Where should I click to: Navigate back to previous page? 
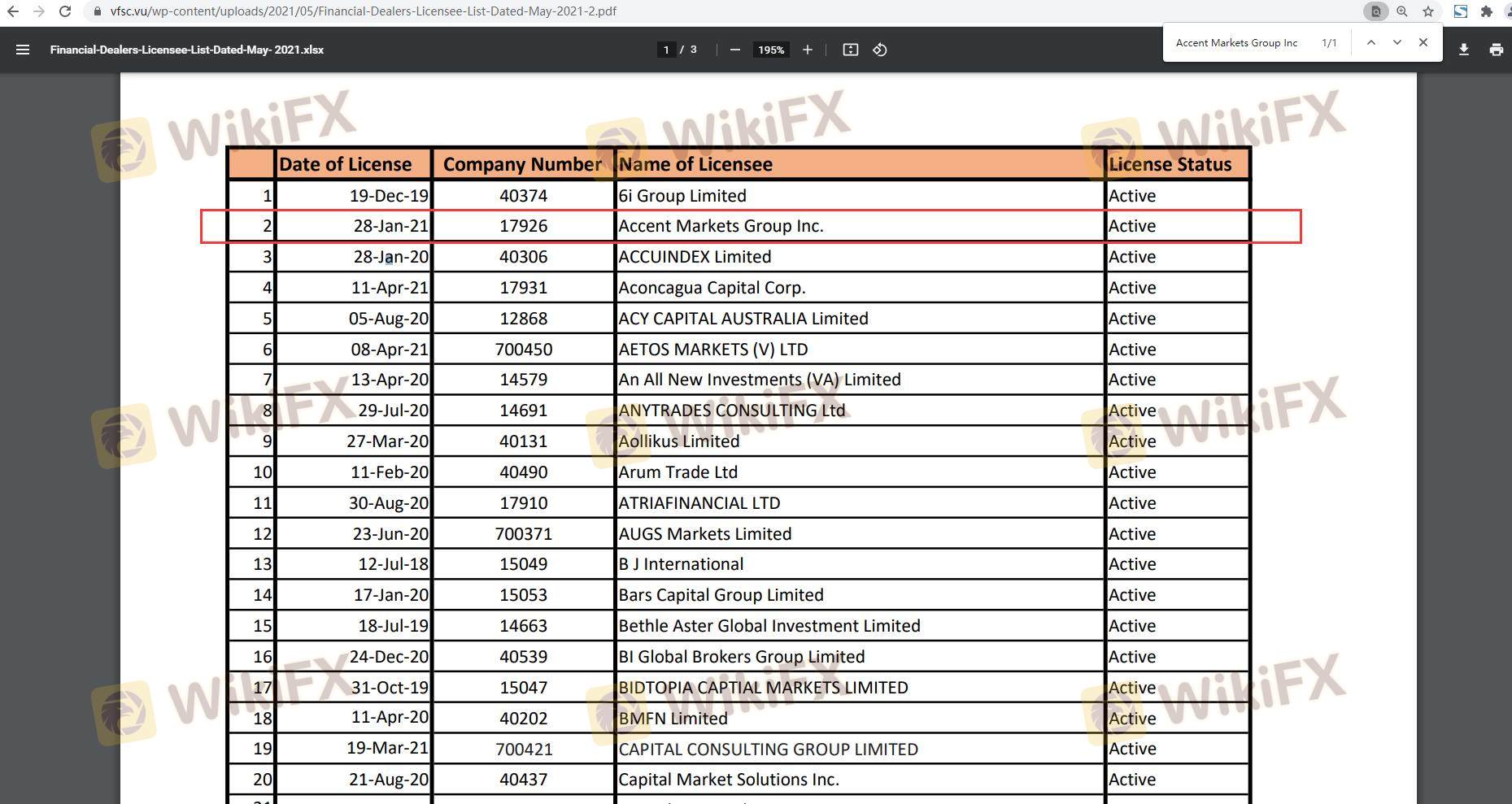click(13, 11)
